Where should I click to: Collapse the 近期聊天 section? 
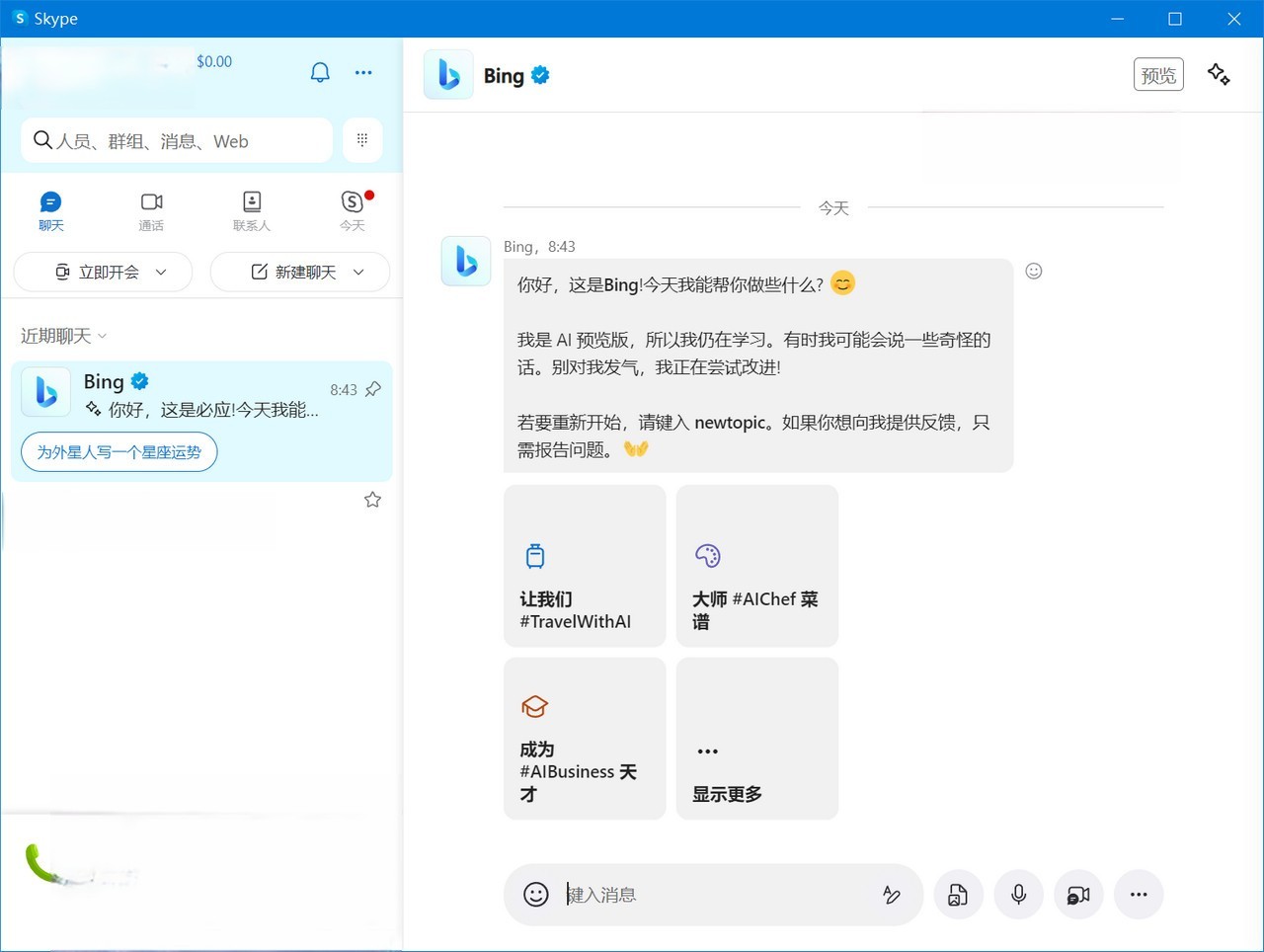[x=63, y=336]
